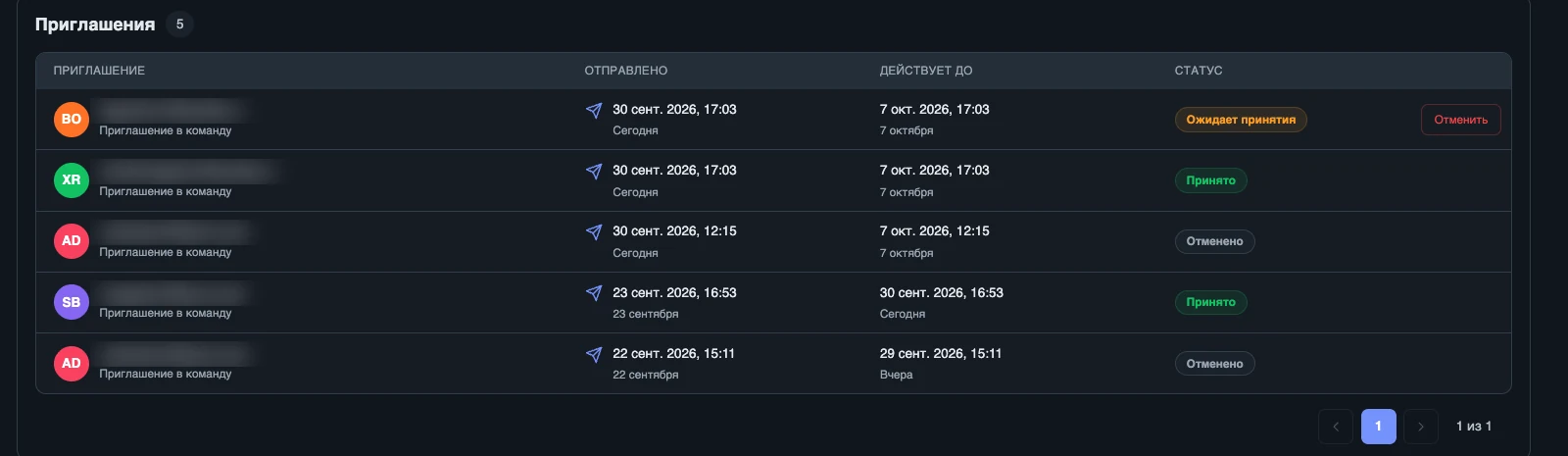Click the invitations count badge 5

(179, 25)
